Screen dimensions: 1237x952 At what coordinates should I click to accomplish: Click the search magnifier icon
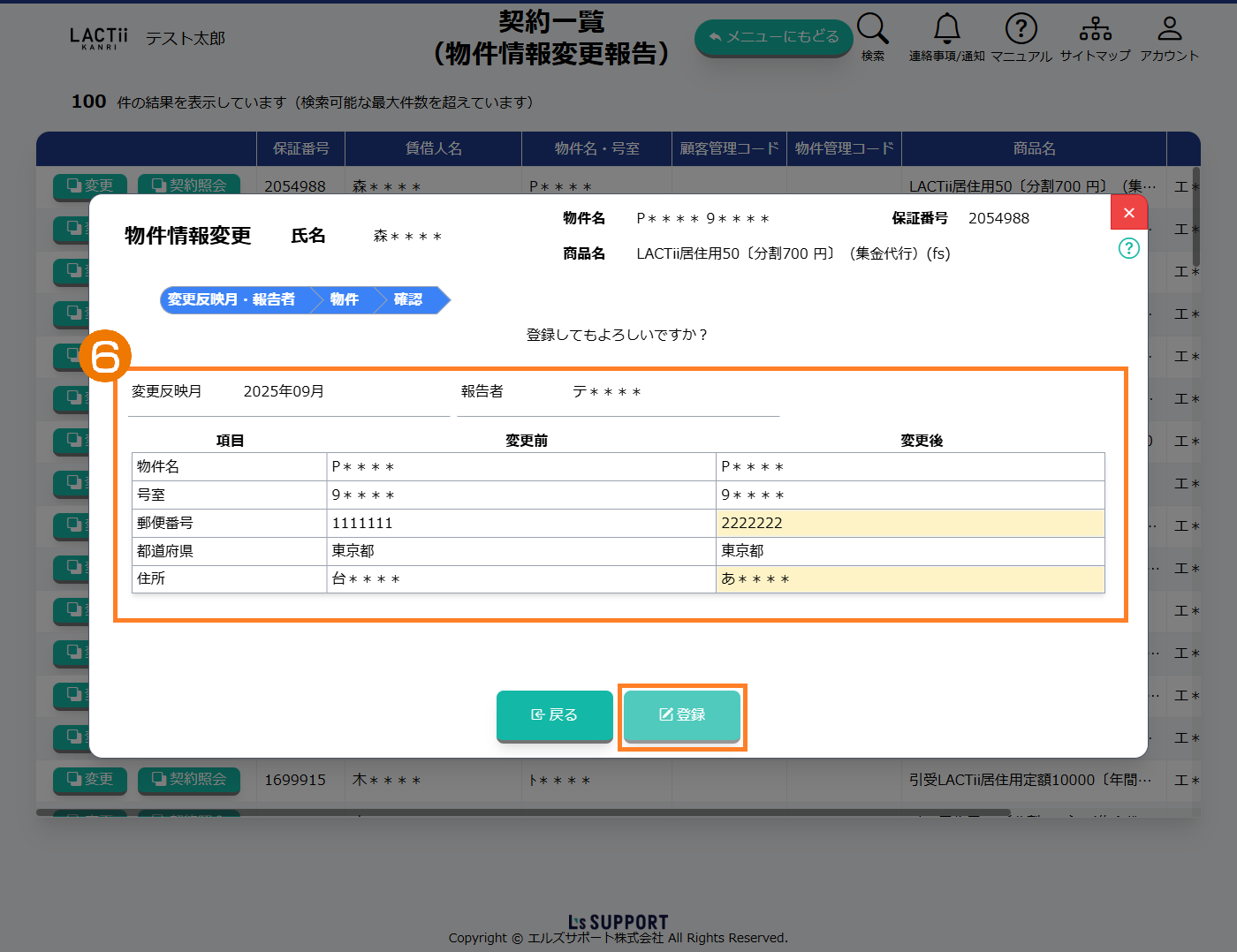(x=872, y=29)
